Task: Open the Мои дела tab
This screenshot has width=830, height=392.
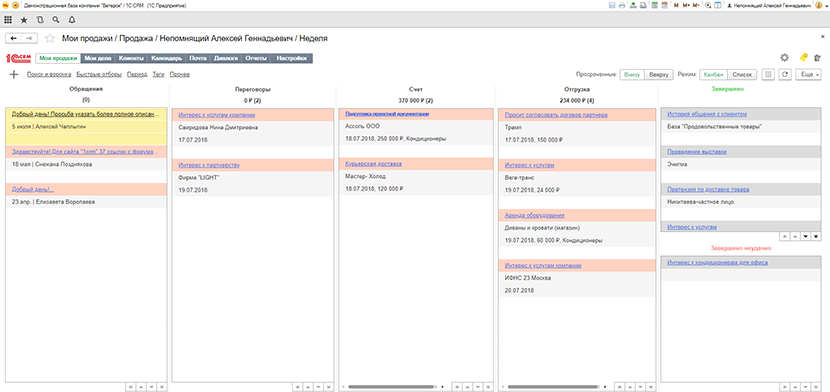Action: [98, 58]
